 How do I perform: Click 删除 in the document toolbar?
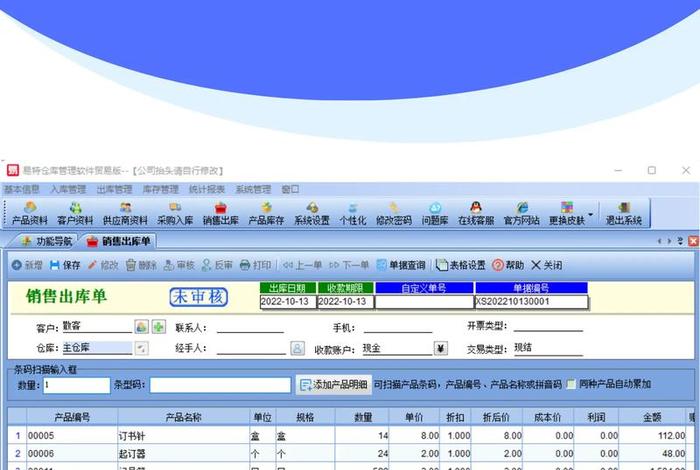[141, 265]
